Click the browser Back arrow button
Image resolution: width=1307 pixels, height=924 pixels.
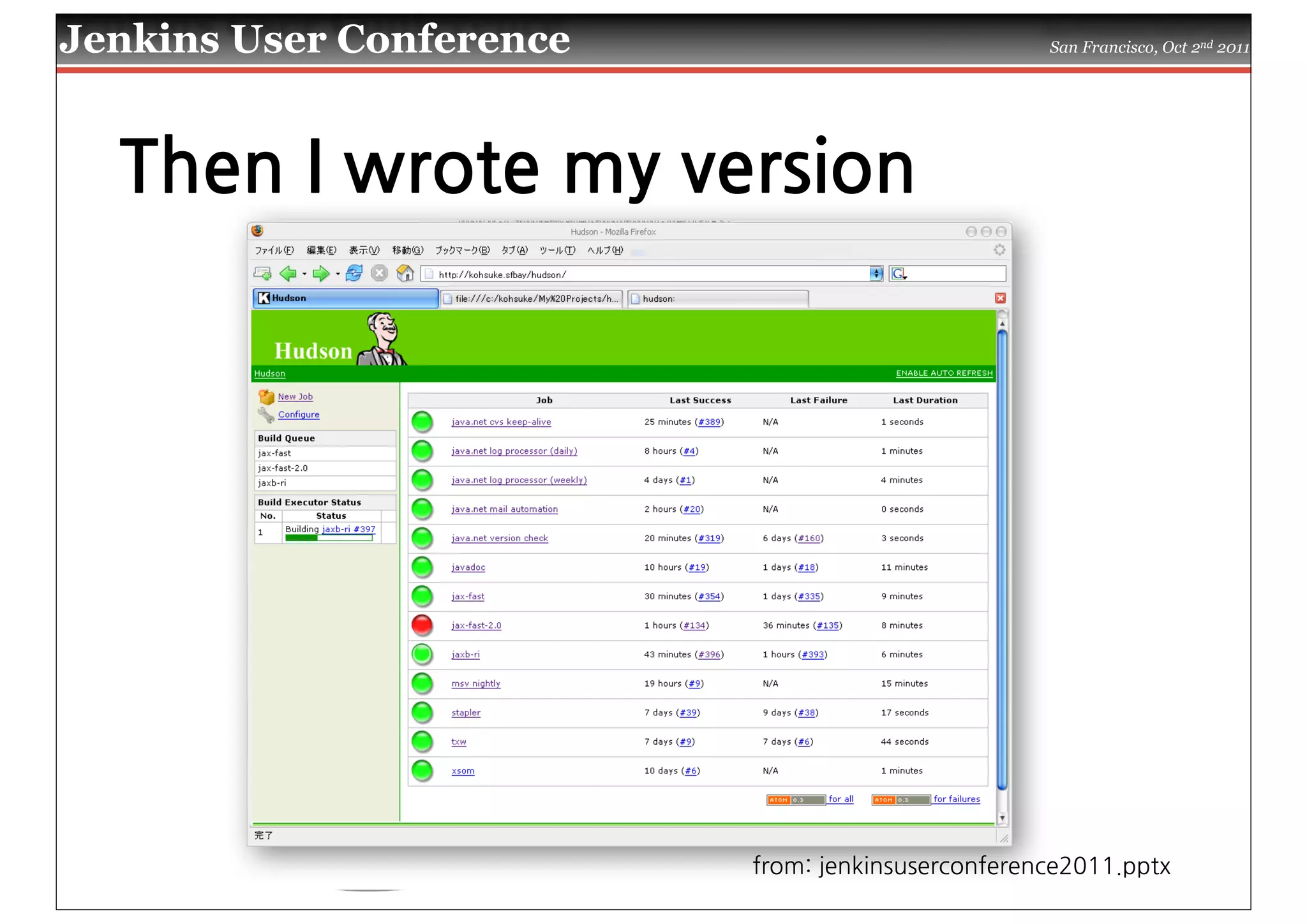pos(288,274)
